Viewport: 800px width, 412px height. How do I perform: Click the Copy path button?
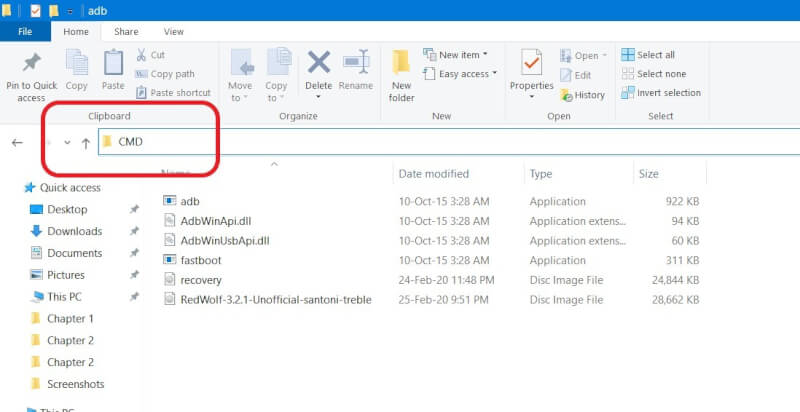pos(165,74)
